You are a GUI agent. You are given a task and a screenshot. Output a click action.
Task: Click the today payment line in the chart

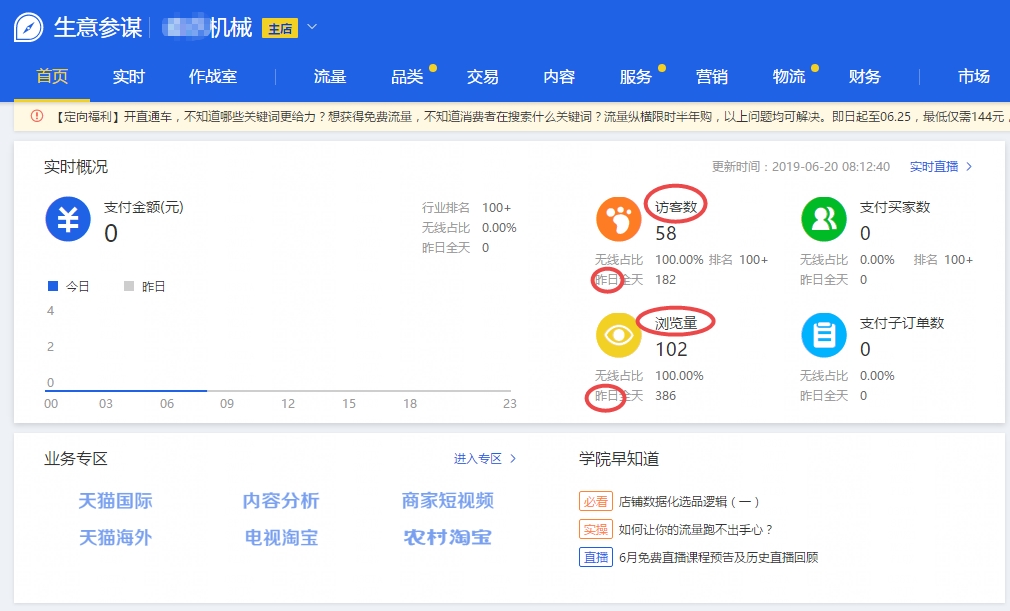pyautogui.click(x=126, y=390)
